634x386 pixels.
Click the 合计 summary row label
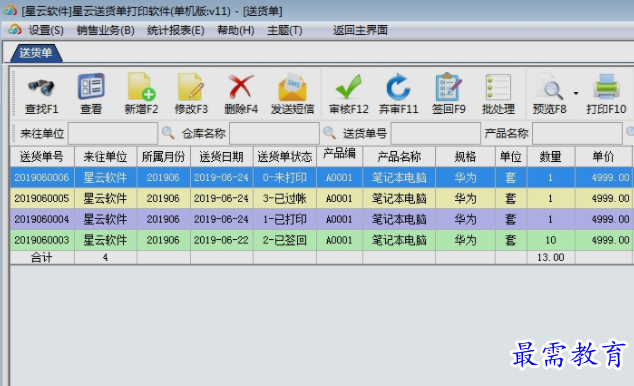[x=42, y=257]
